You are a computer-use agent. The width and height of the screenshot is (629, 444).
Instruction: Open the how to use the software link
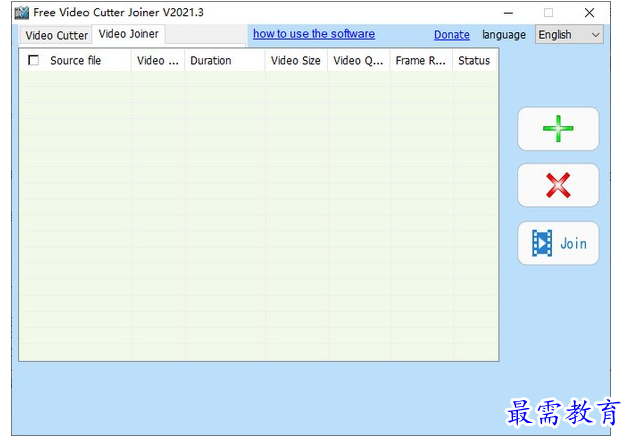pos(314,34)
